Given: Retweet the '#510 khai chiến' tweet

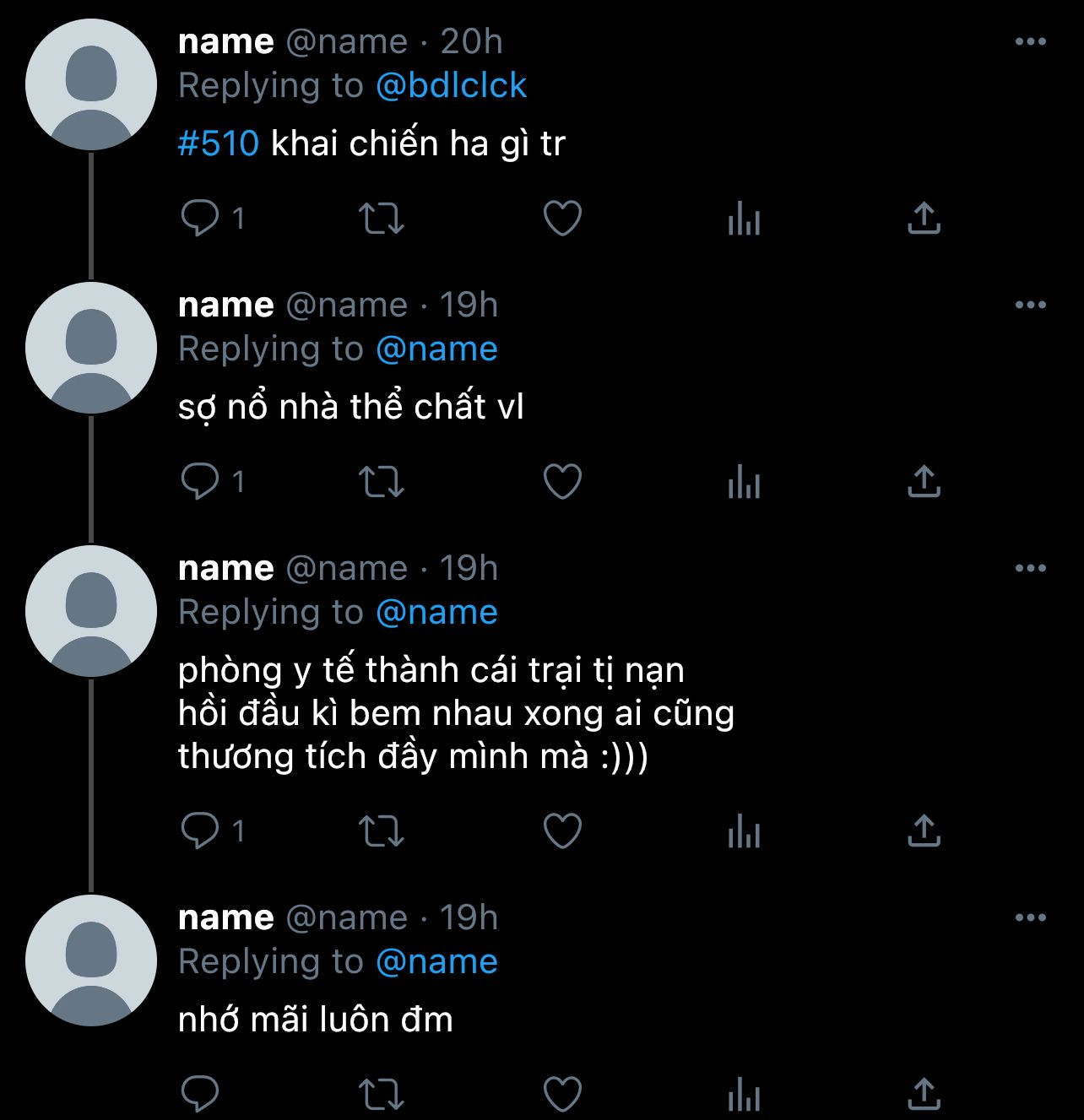Looking at the screenshot, I should click(x=382, y=219).
